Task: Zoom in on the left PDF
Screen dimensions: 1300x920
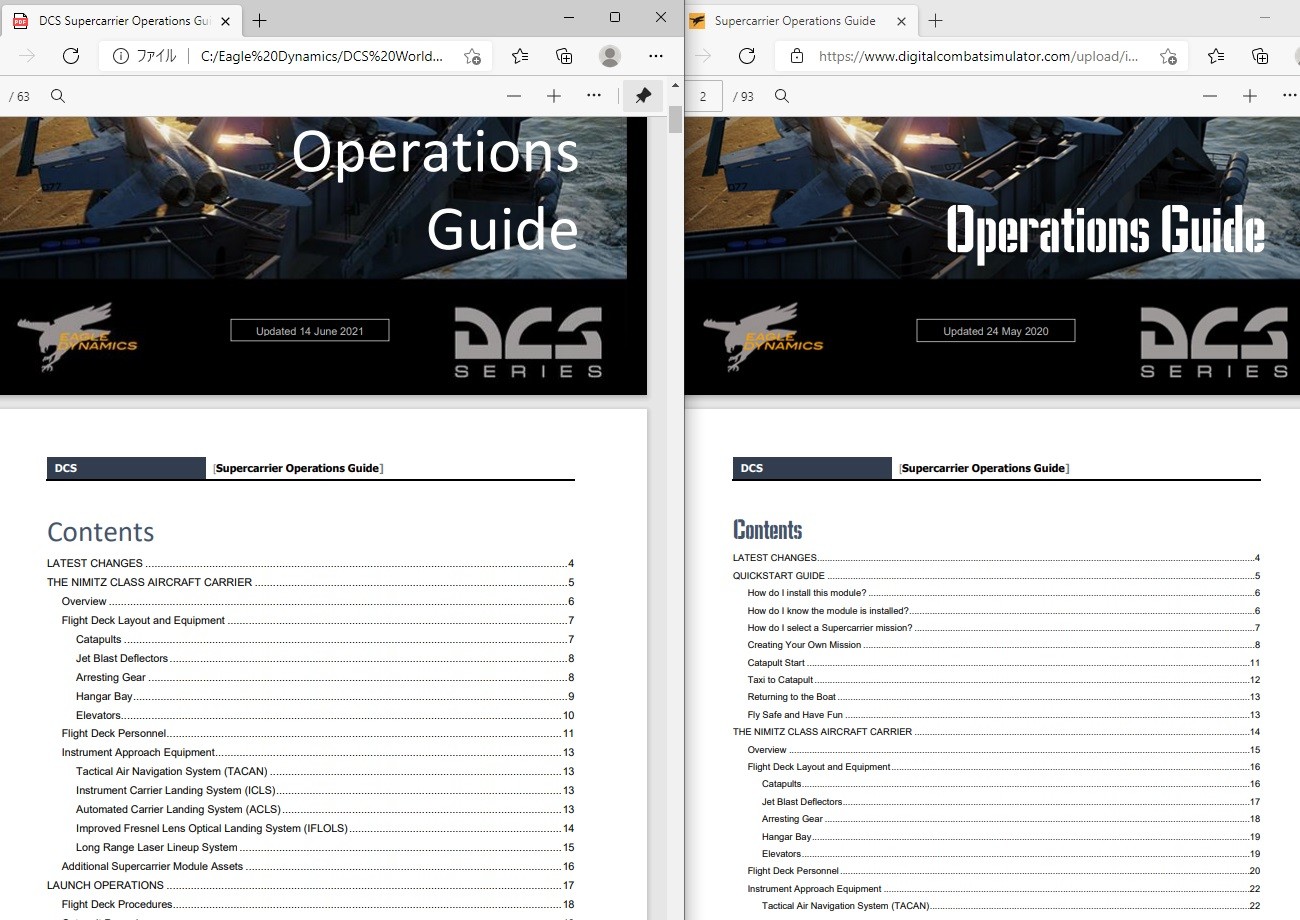Action: click(554, 96)
